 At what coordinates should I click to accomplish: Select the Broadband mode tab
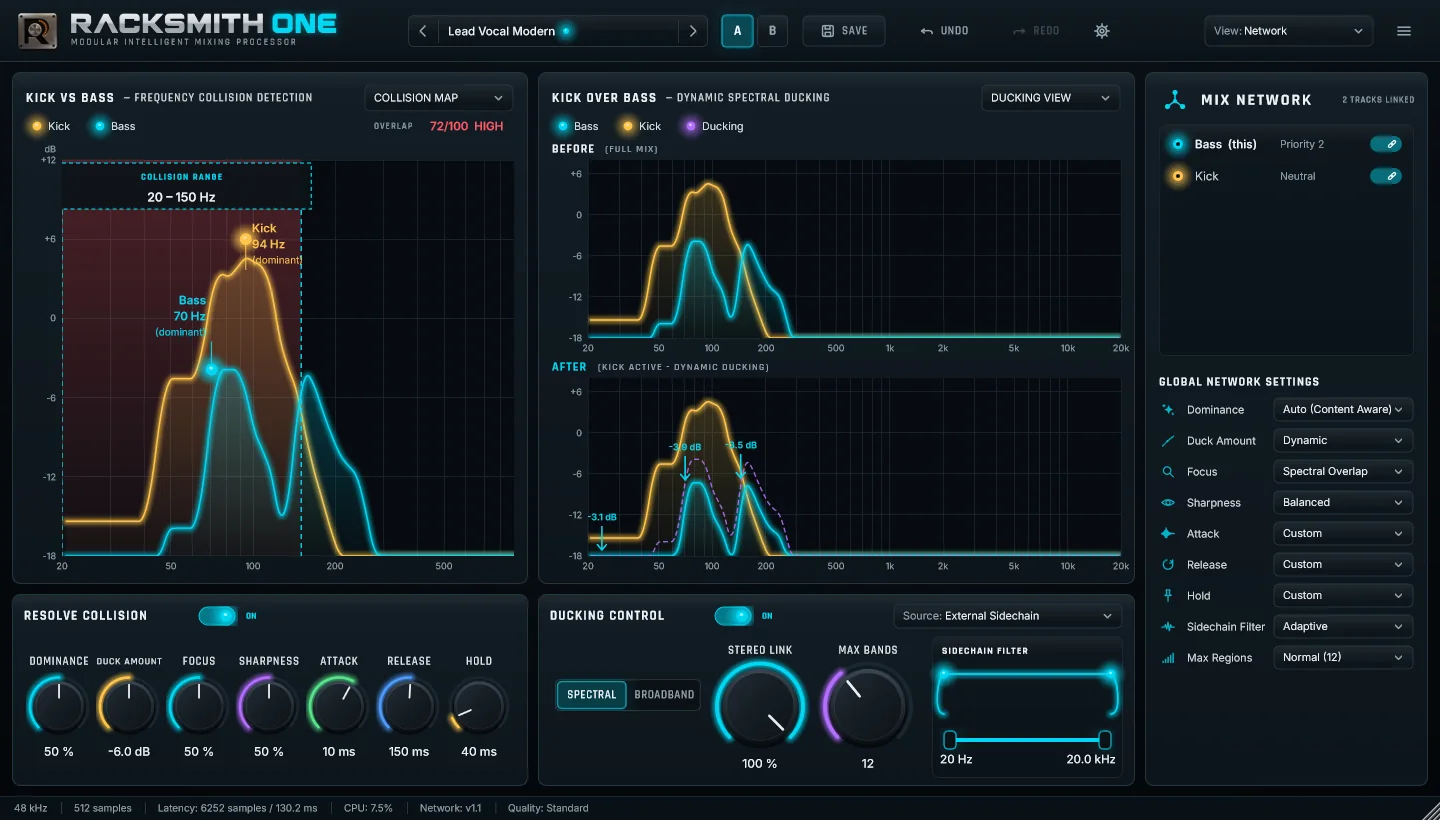[664, 695]
